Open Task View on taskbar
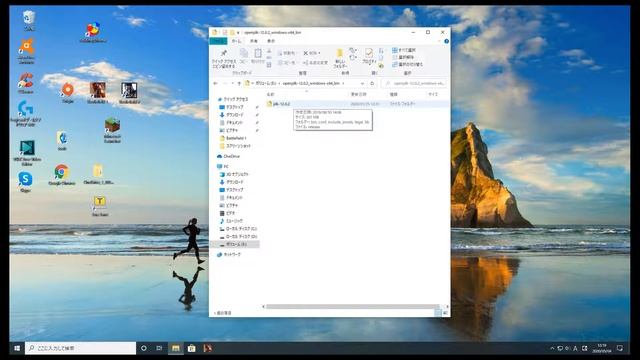The width and height of the screenshot is (640, 360). pyautogui.click(x=159, y=348)
